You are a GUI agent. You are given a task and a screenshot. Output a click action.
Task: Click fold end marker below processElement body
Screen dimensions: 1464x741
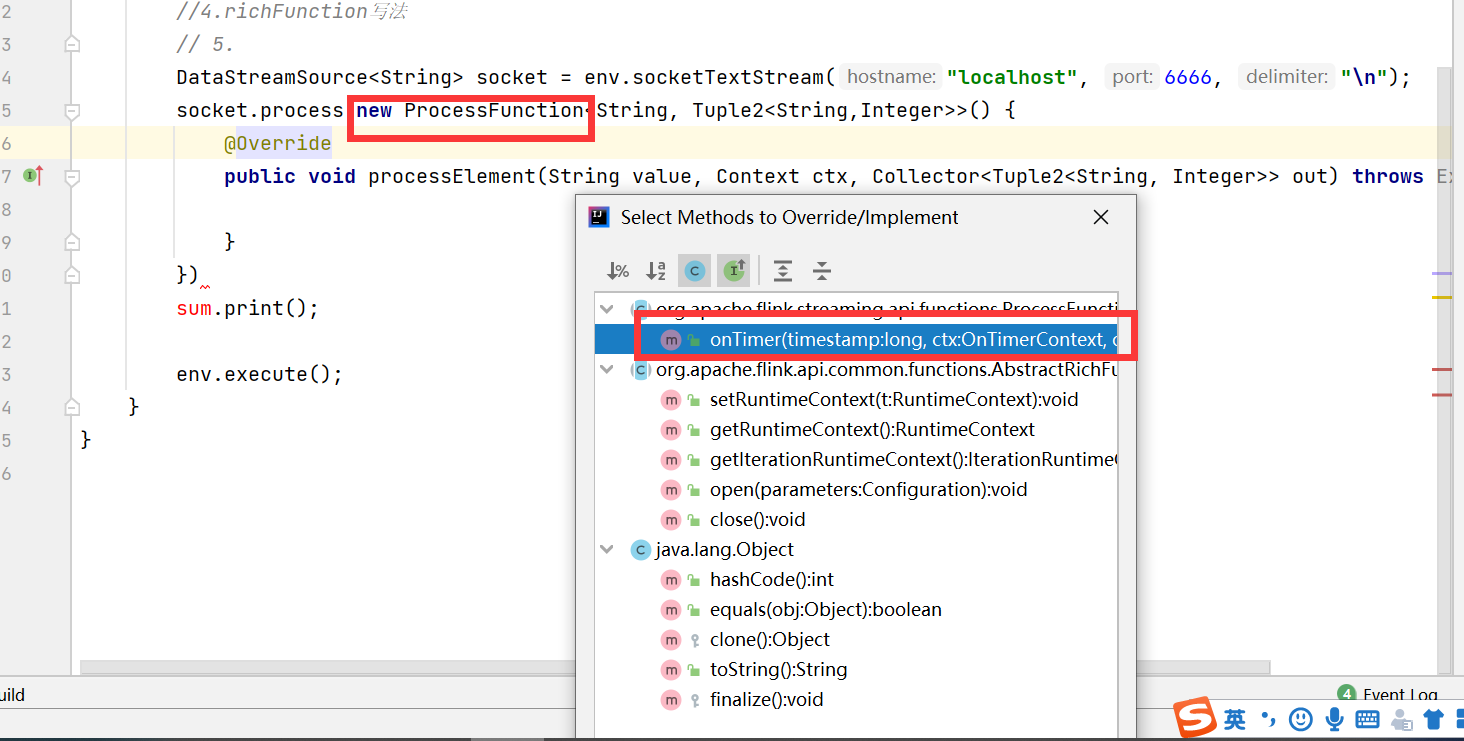[72, 242]
